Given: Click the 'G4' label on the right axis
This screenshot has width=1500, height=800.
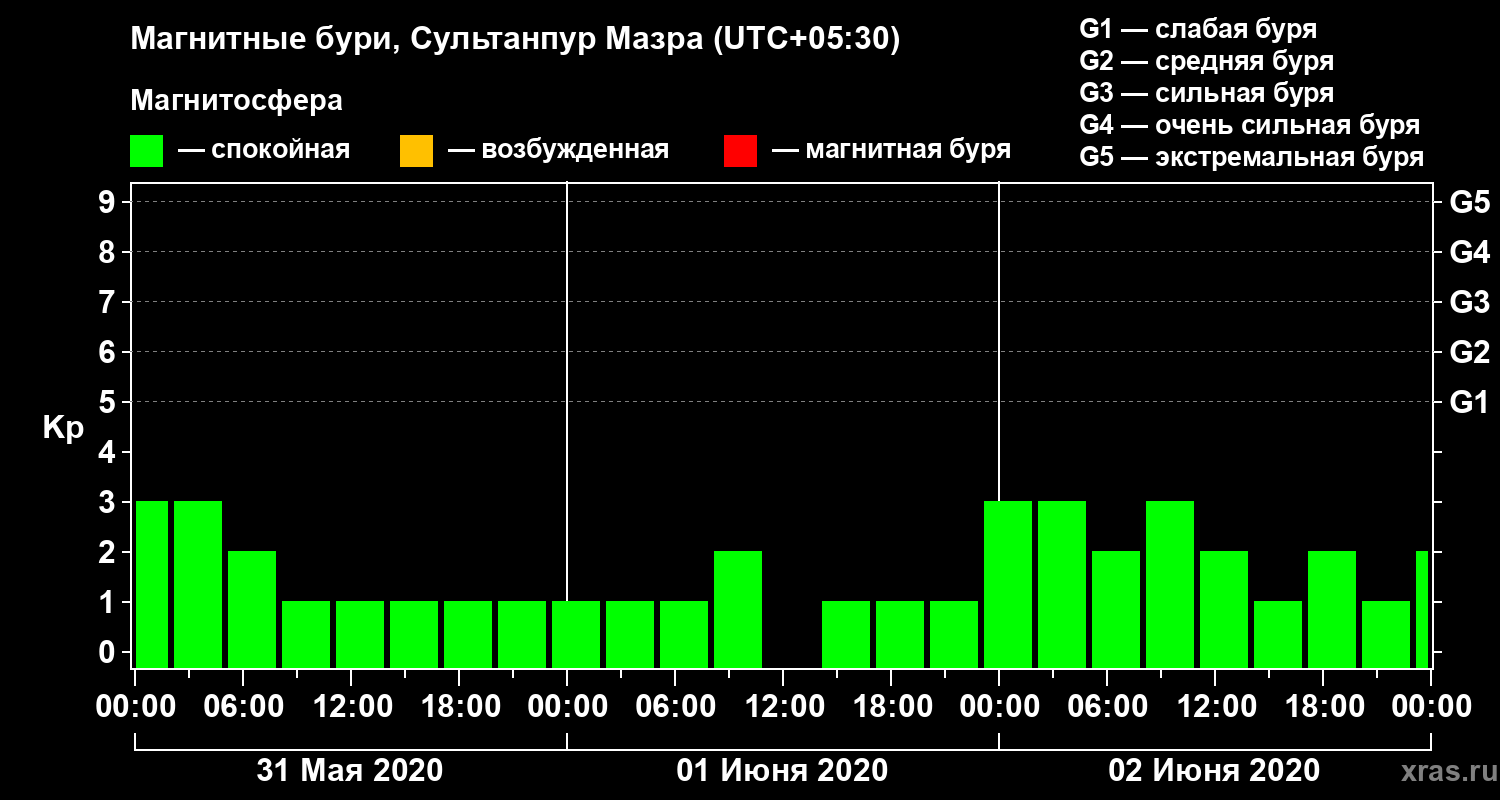Looking at the screenshot, I should [1469, 252].
